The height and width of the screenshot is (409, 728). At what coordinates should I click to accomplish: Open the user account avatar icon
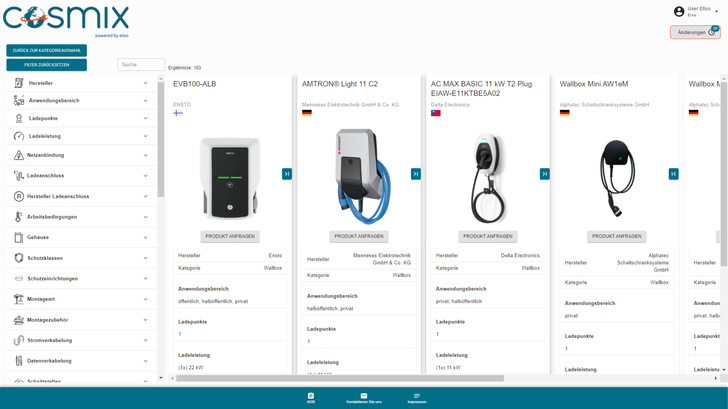pos(679,11)
